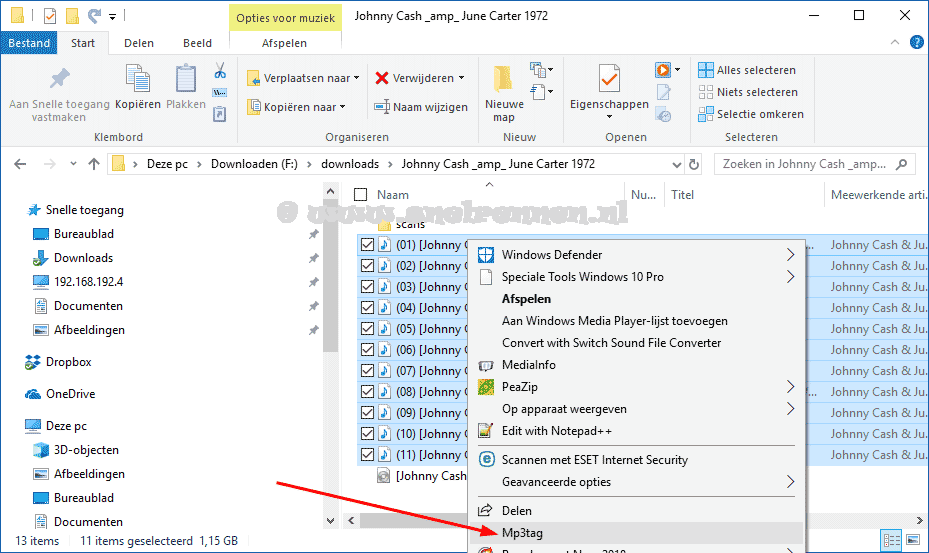The height and width of the screenshot is (553, 929).
Task: Switch to the Beeld ribbon tab
Action: (x=197, y=43)
